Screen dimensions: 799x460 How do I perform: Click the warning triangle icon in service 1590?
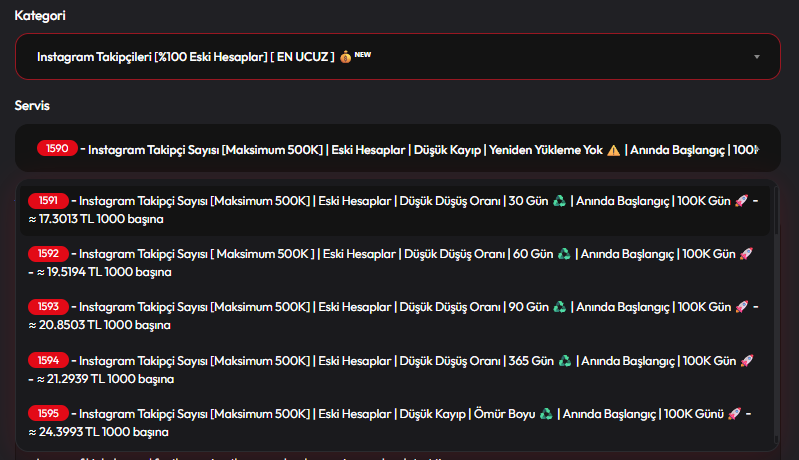(x=614, y=150)
